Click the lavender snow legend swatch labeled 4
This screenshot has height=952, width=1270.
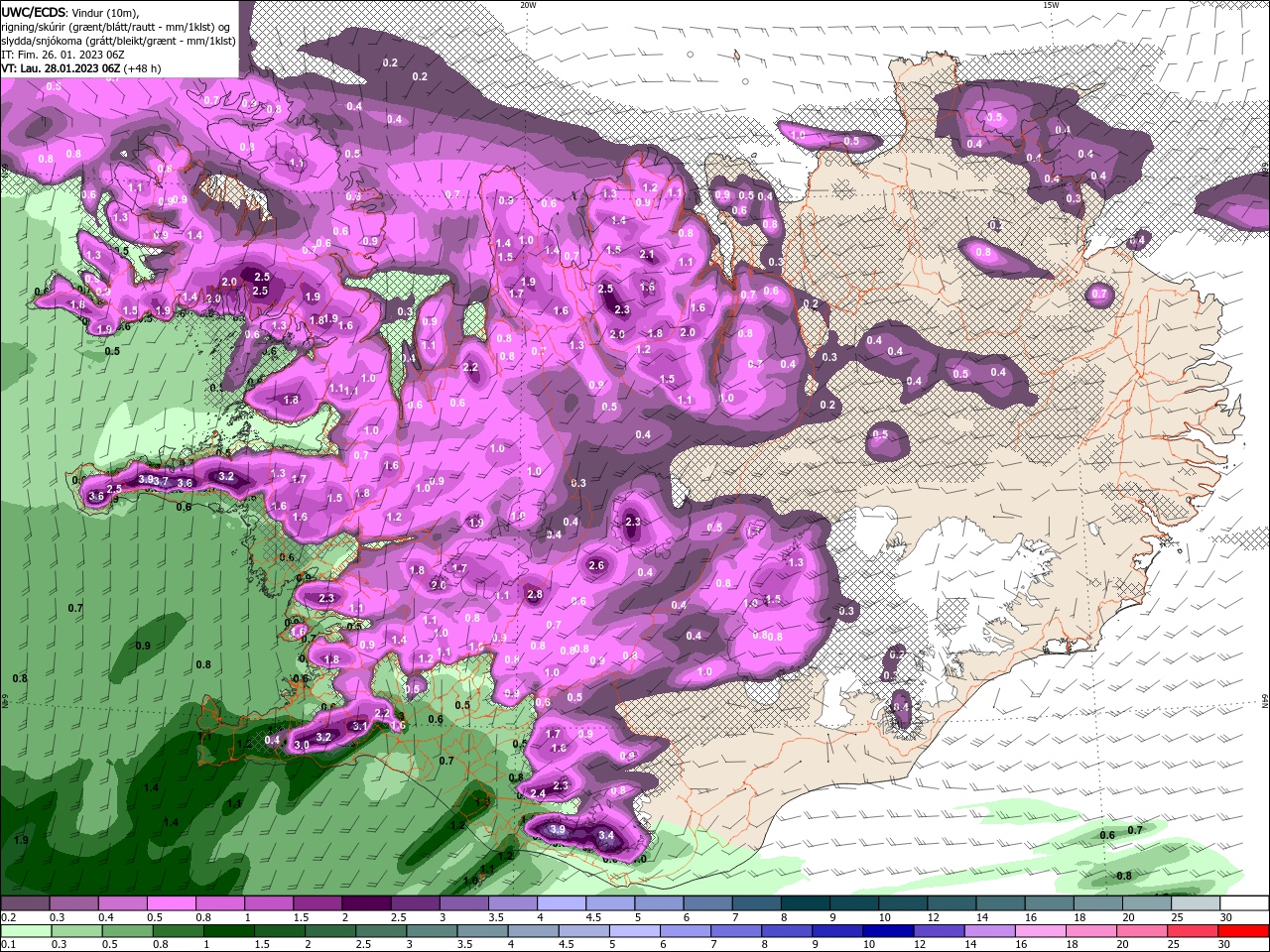(x=561, y=903)
